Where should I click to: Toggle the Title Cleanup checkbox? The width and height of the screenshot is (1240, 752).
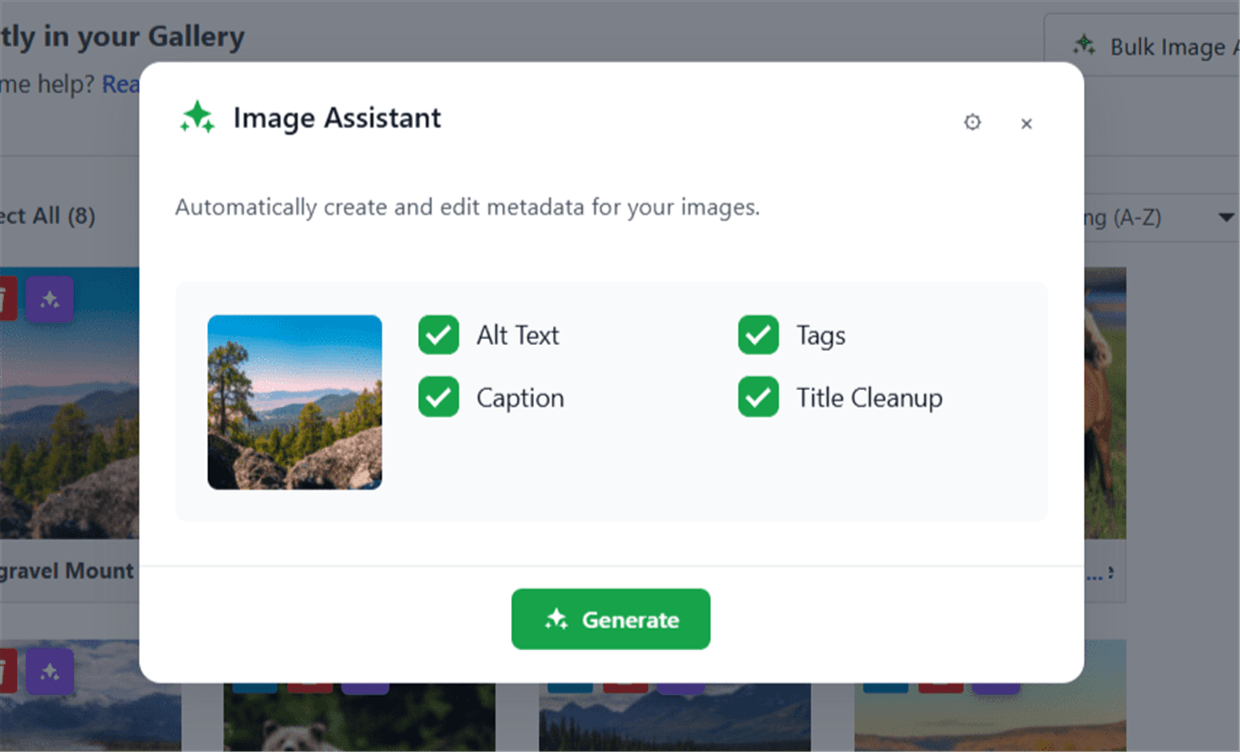point(758,397)
